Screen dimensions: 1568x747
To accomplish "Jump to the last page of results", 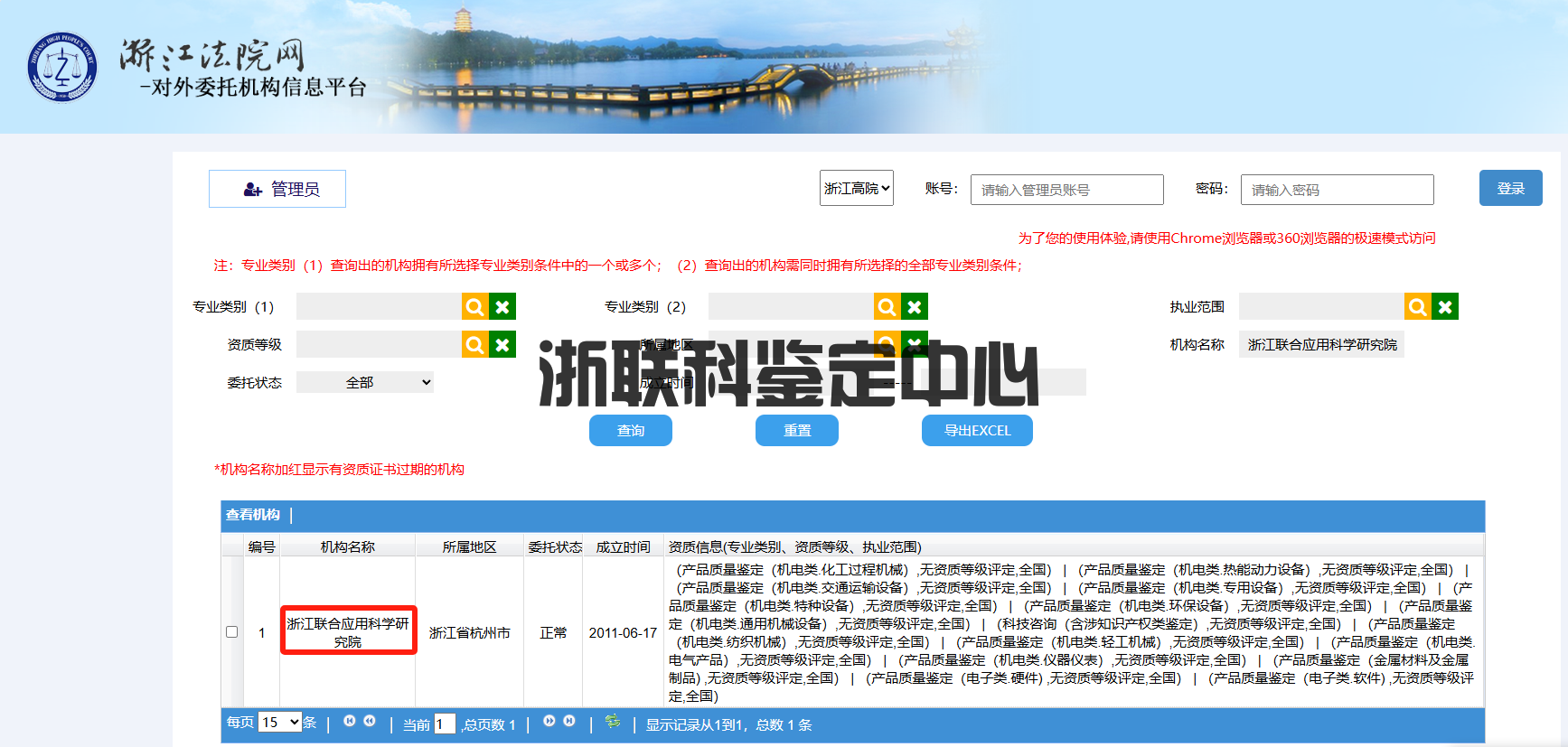I will [x=569, y=722].
